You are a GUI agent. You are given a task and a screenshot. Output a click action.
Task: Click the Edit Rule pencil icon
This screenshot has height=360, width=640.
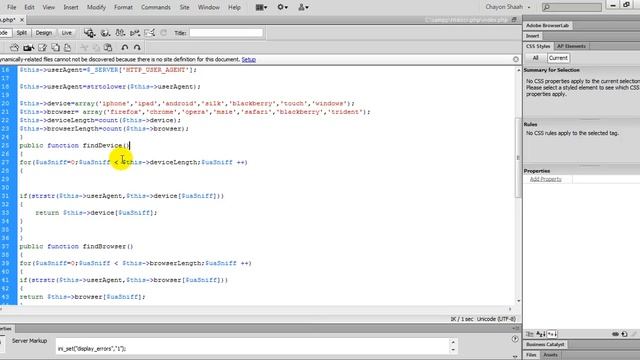click(x=633, y=334)
